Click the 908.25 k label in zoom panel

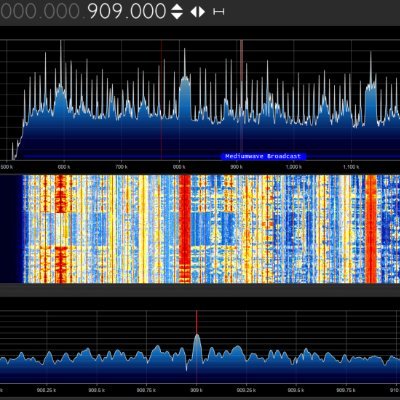(46, 390)
